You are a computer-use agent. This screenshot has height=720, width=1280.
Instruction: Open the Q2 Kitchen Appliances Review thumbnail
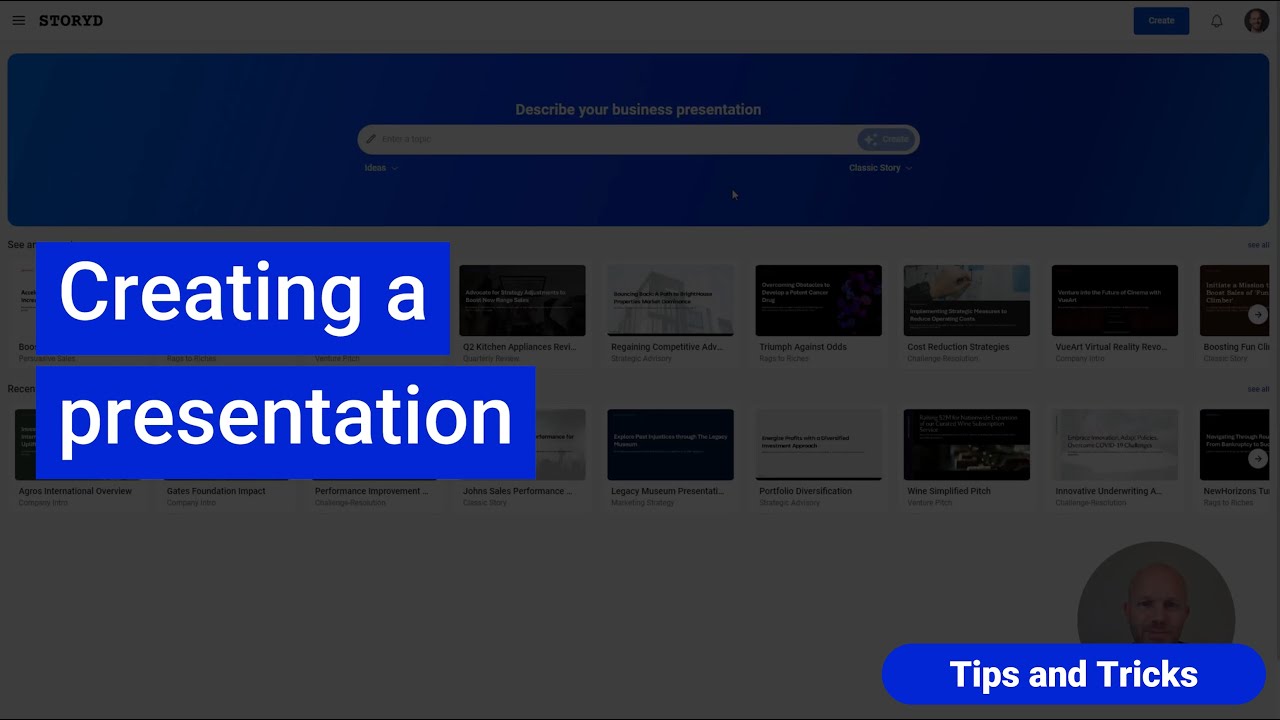(522, 300)
